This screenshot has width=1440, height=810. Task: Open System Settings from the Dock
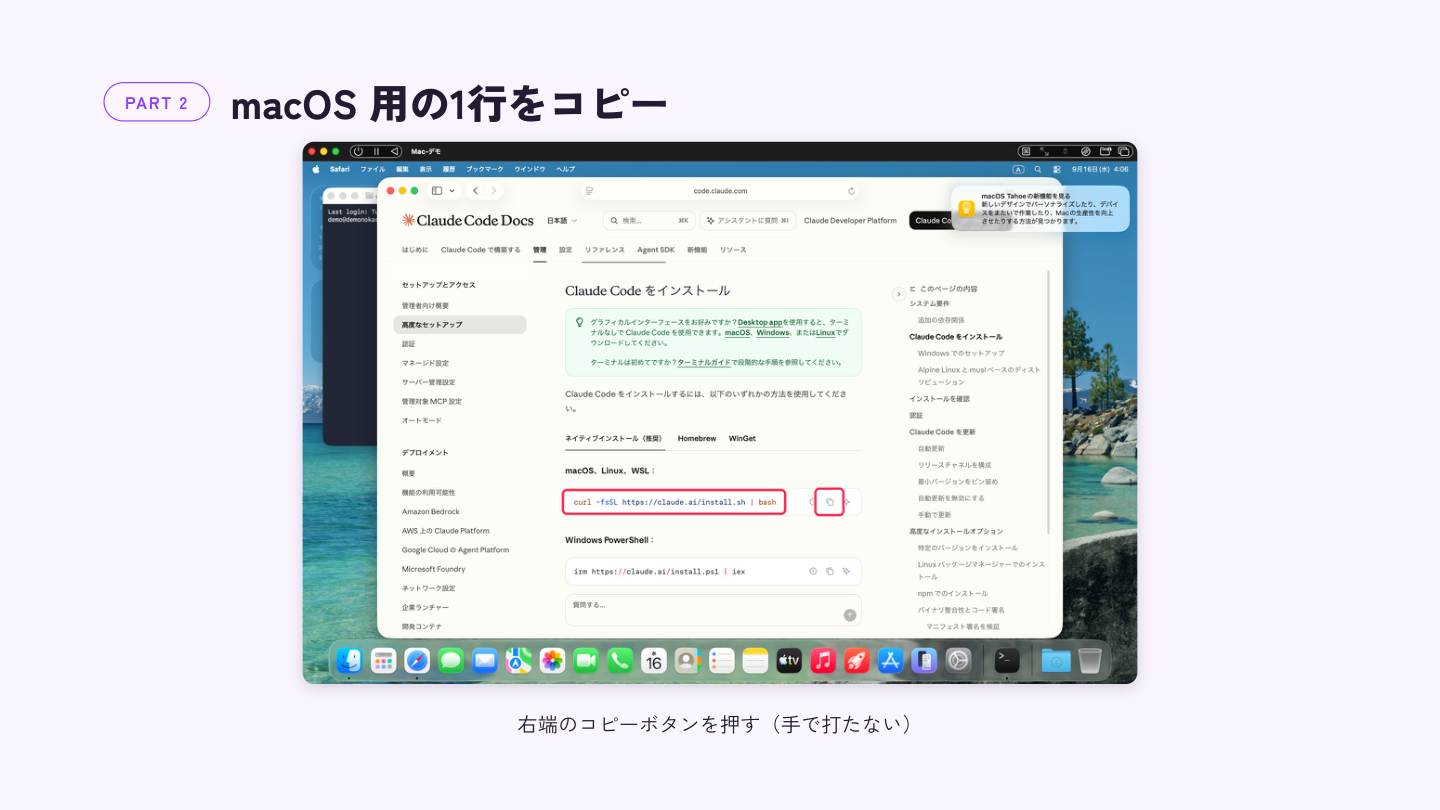tap(958, 660)
